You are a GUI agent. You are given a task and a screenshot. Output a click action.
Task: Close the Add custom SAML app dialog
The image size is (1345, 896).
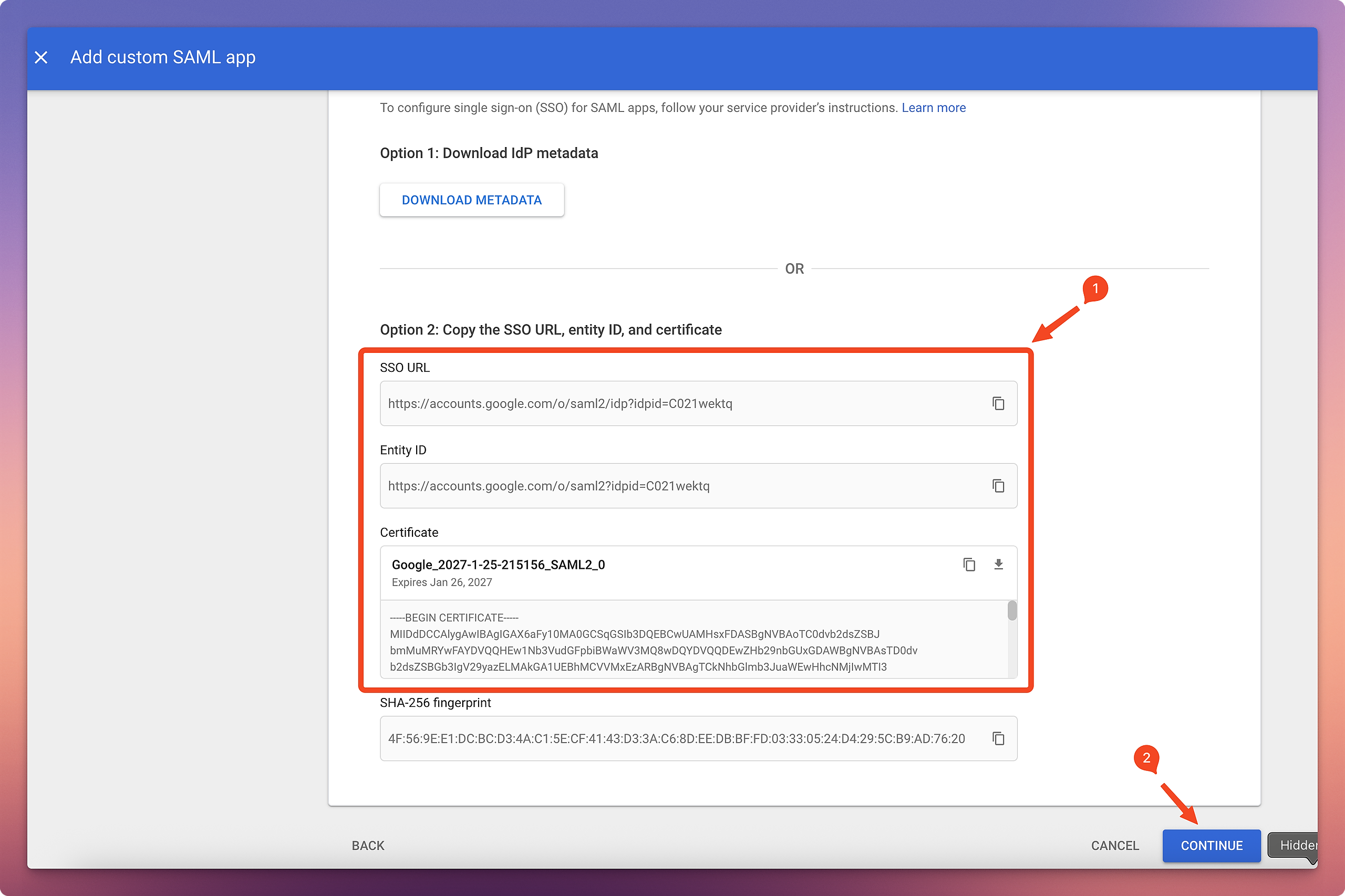tap(41, 57)
